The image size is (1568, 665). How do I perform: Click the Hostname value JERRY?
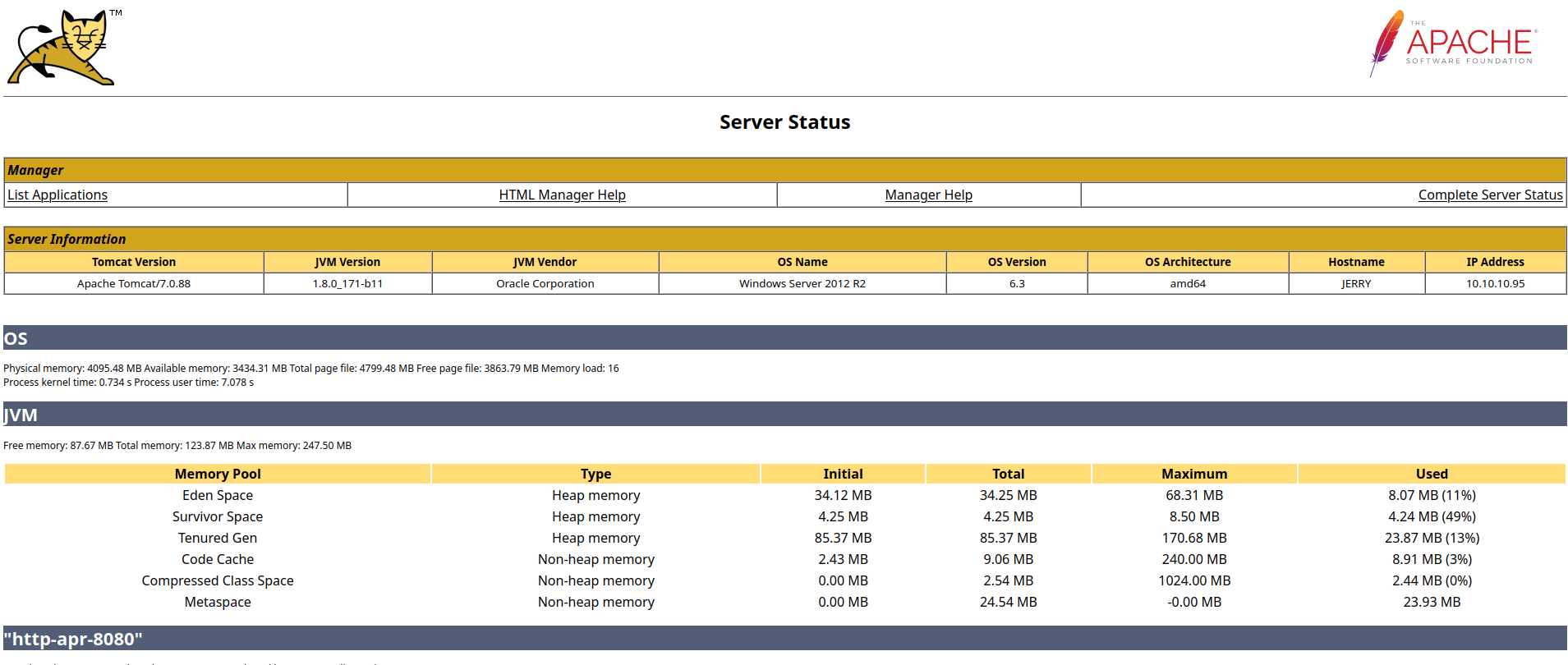[1355, 283]
